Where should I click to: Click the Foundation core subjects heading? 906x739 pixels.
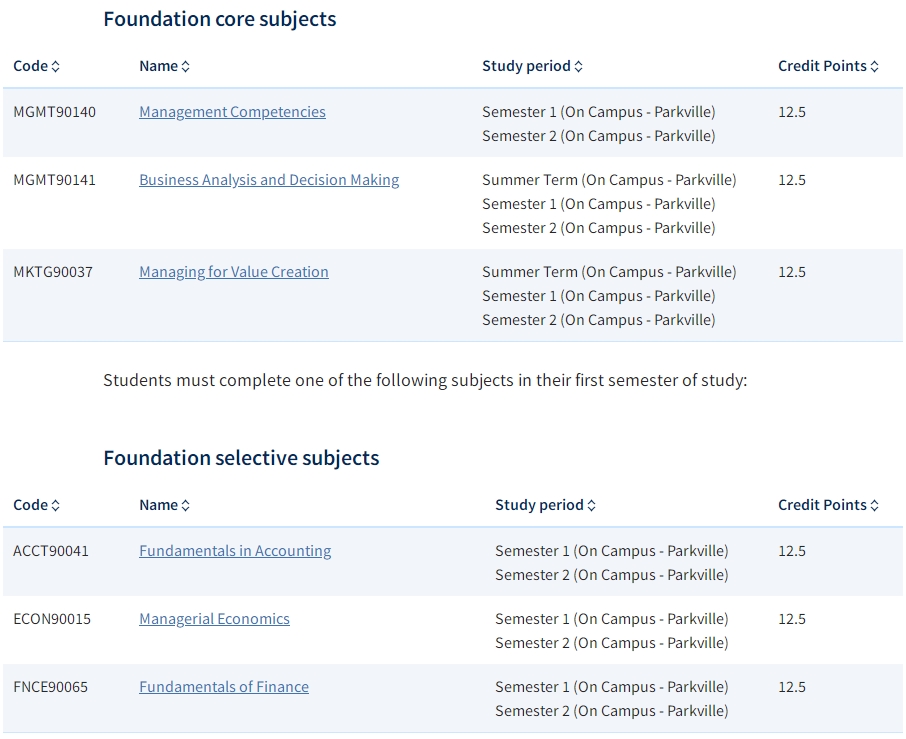tap(220, 19)
